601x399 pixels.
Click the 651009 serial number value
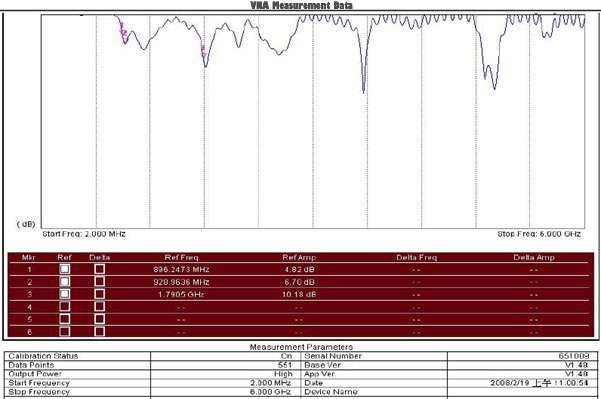[x=574, y=356]
